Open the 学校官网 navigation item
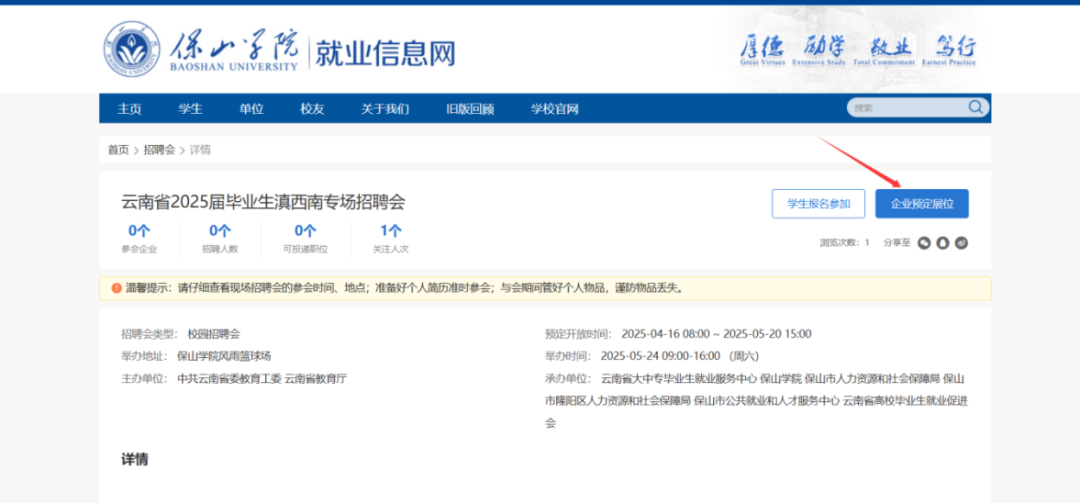This screenshot has width=1080, height=504. tap(554, 109)
